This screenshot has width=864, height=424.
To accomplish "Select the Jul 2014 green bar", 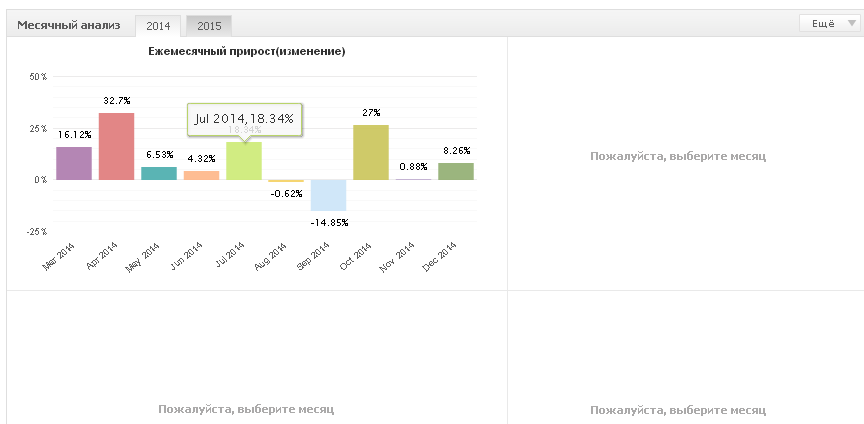I will tap(244, 161).
